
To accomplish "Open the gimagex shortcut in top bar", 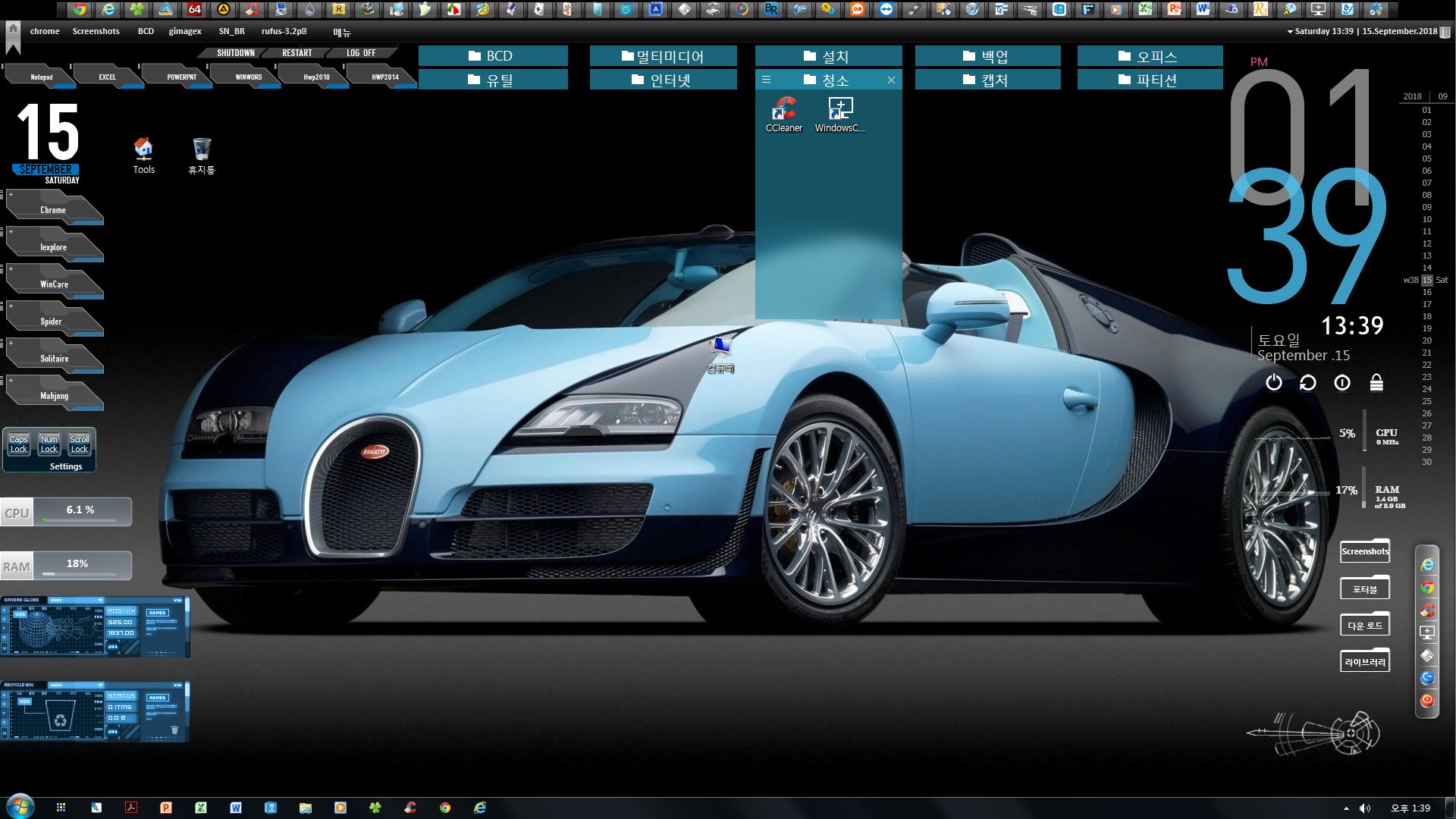I will tap(185, 31).
